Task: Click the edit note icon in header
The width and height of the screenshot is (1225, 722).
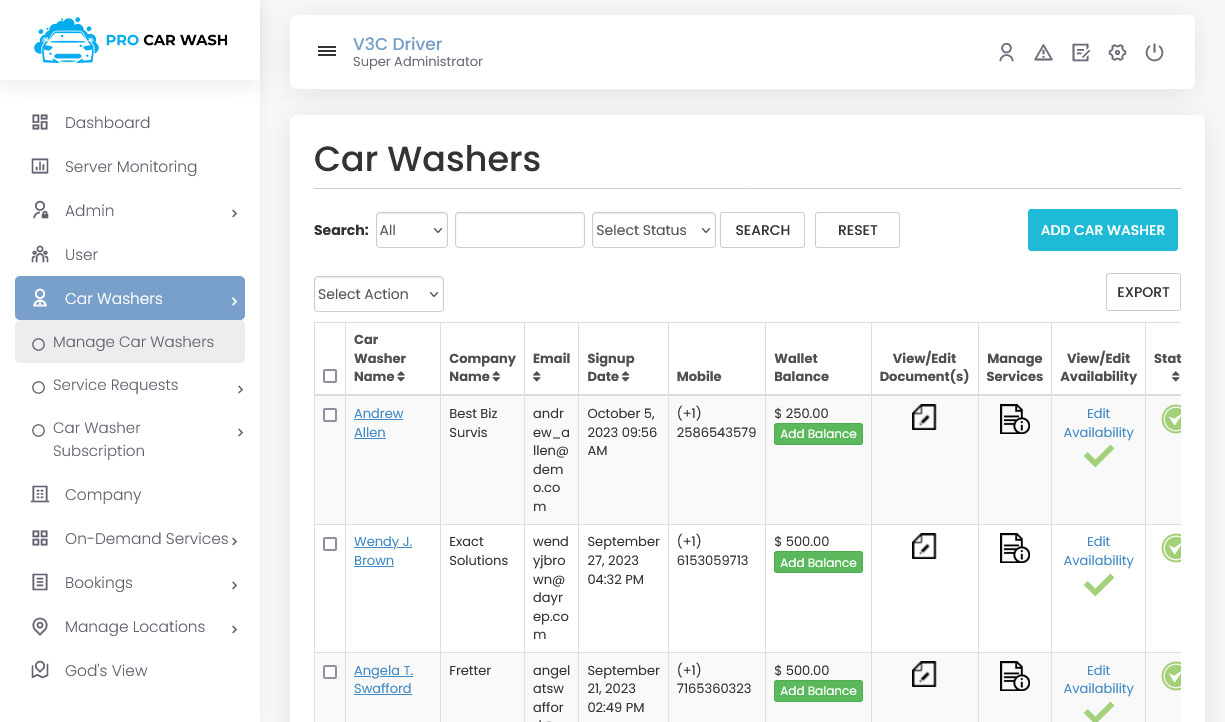Action: [1080, 53]
